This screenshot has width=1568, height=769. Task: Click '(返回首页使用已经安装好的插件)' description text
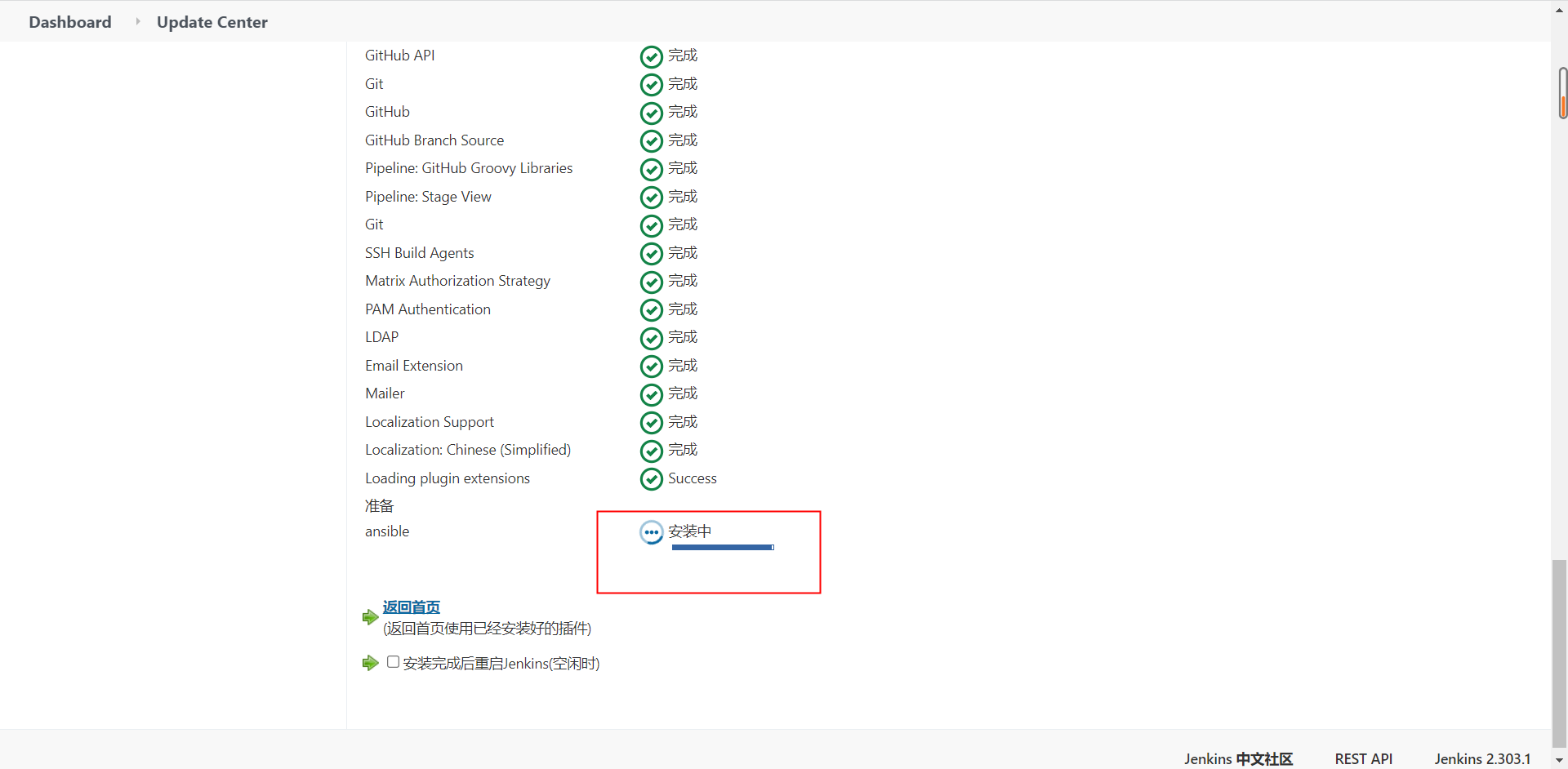[487, 629]
